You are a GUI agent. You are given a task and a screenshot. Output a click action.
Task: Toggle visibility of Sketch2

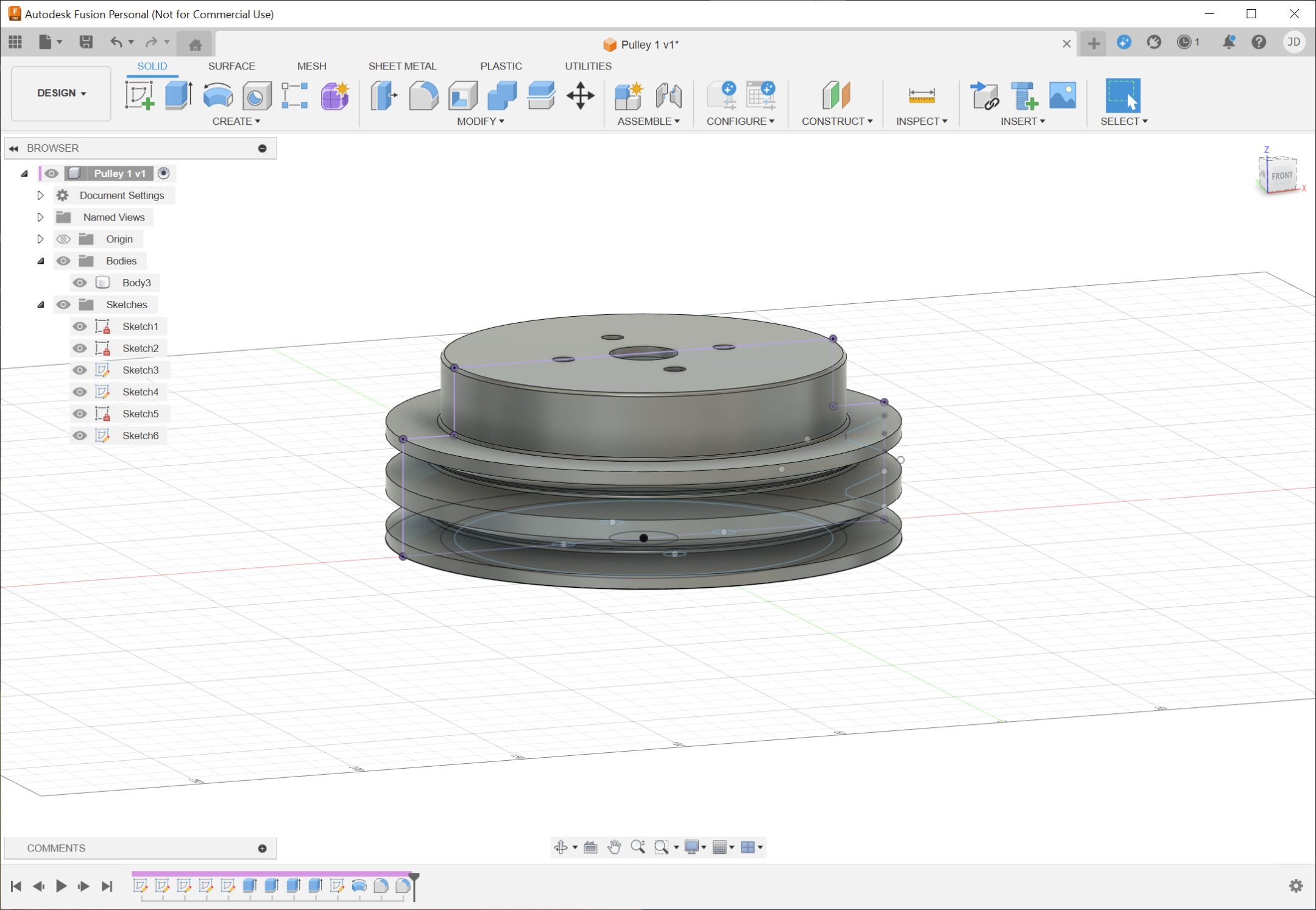[79, 348]
